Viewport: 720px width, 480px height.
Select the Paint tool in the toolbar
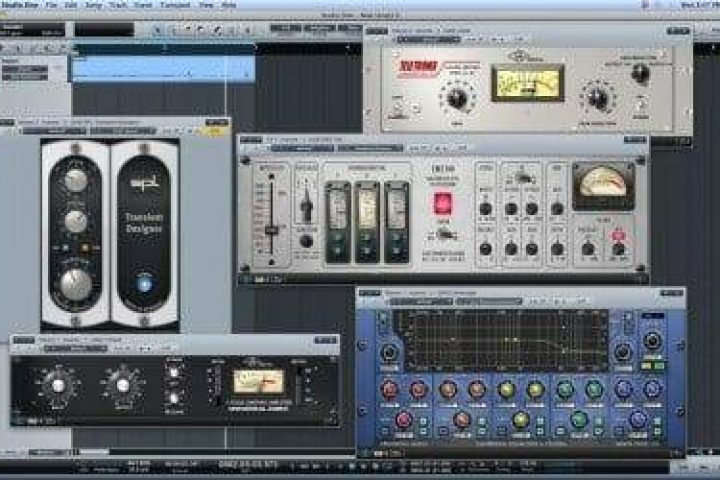(x=217, y=30)
